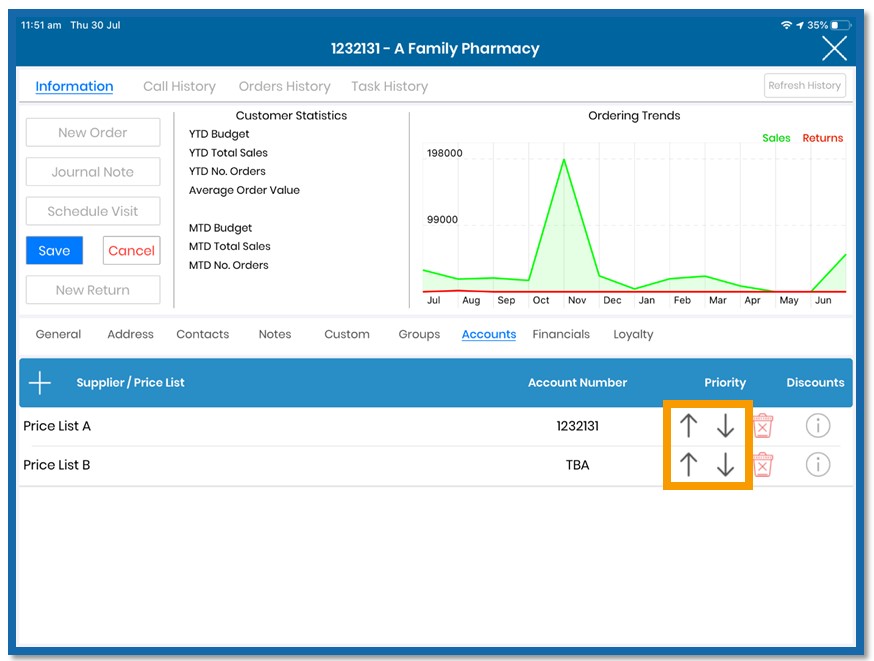The height and width of the screenshot is (661, 874).
Task: Go to the Loyalty sub-tab
Action: (633, 334)
